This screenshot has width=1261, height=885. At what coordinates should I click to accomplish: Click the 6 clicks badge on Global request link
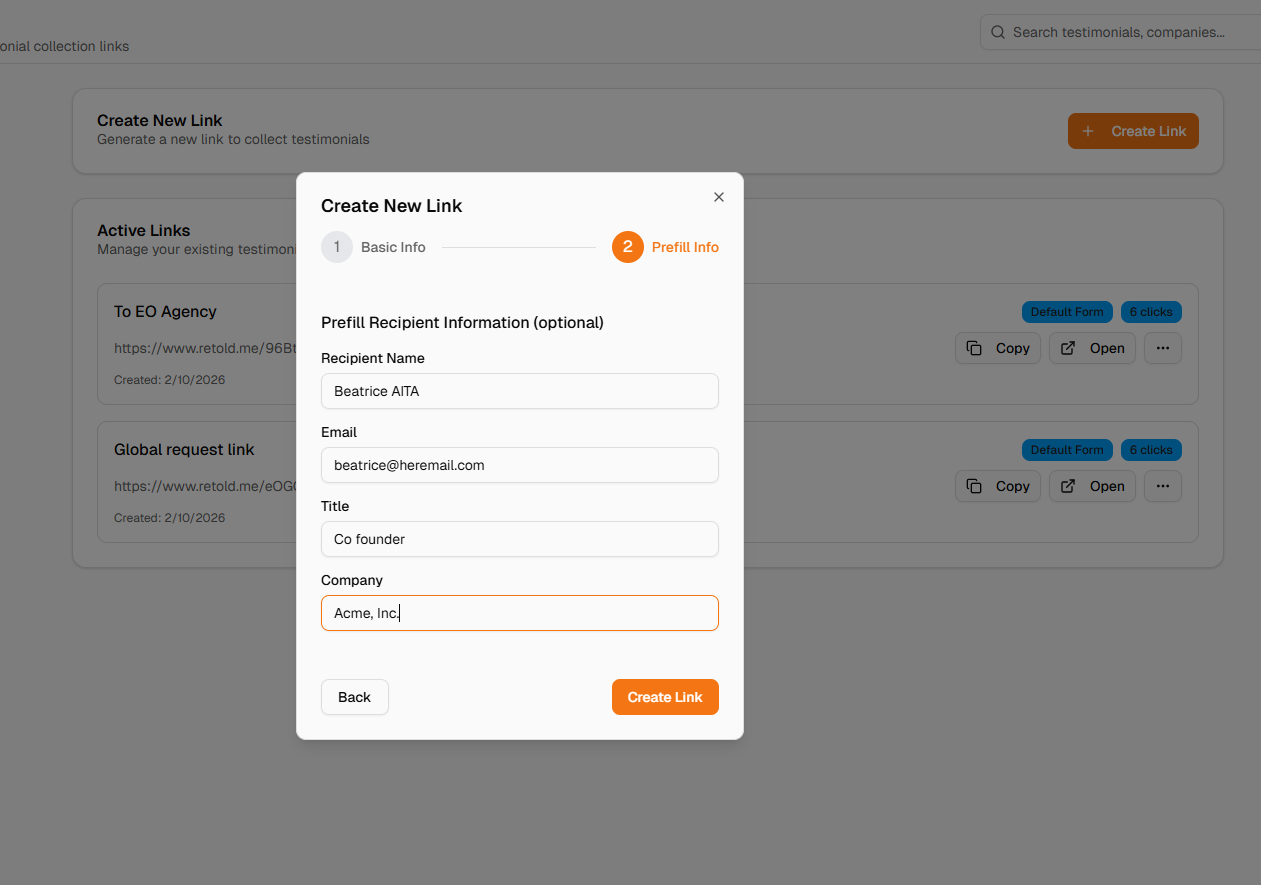tap(1151, 450)
